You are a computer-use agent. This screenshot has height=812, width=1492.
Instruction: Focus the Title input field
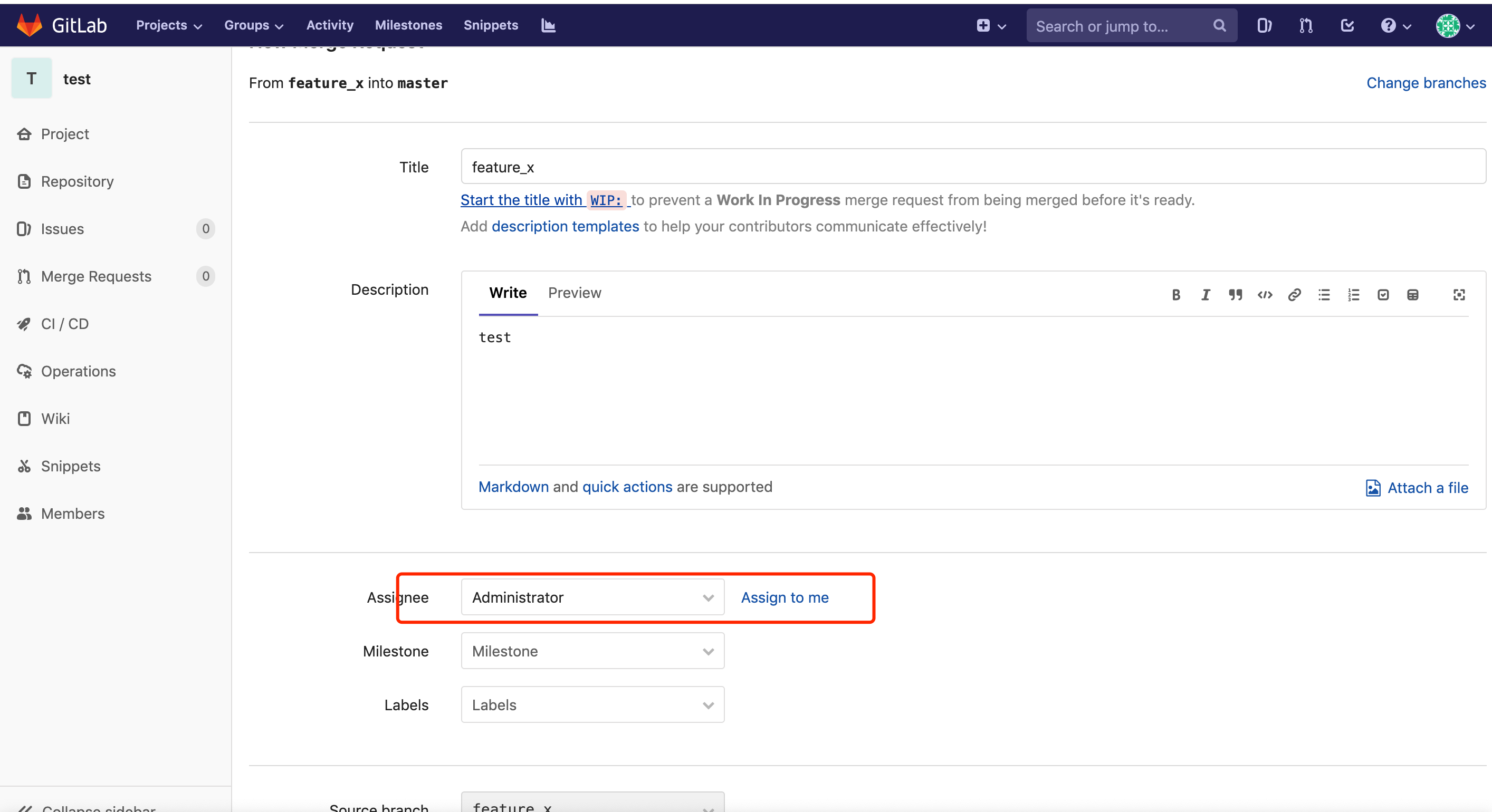(973, 167)
